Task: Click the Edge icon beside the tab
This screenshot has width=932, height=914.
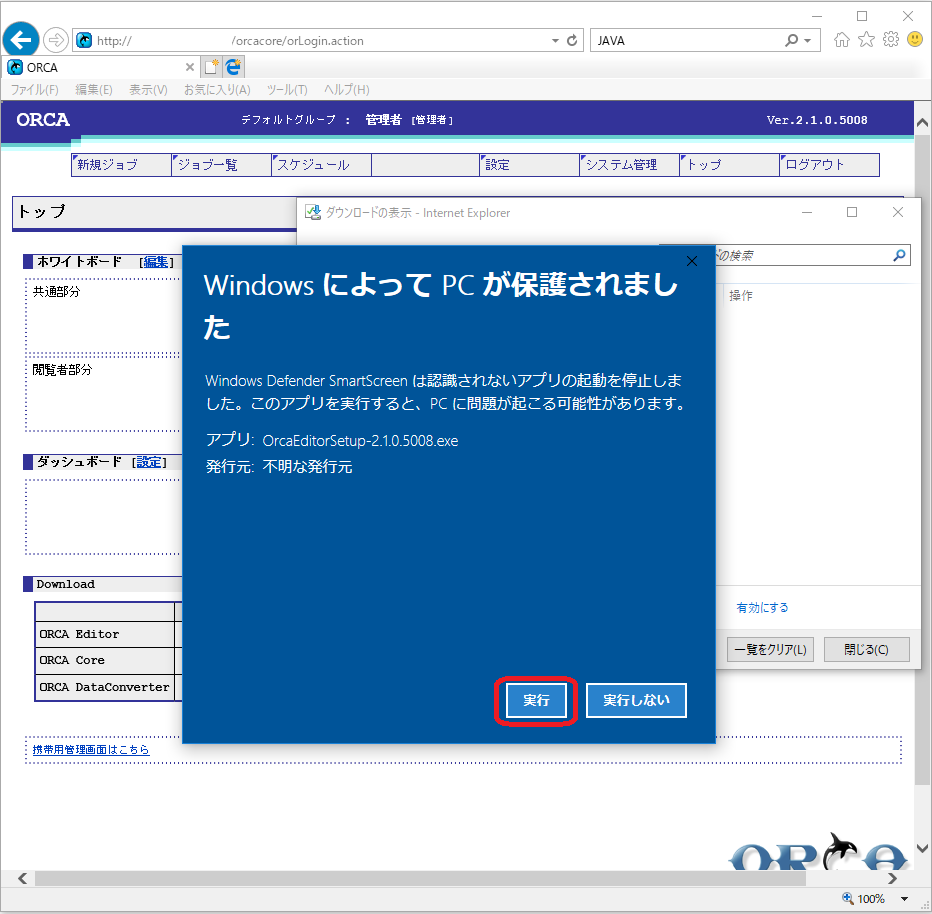Action: pyautogui.click(x=234, y=67)
